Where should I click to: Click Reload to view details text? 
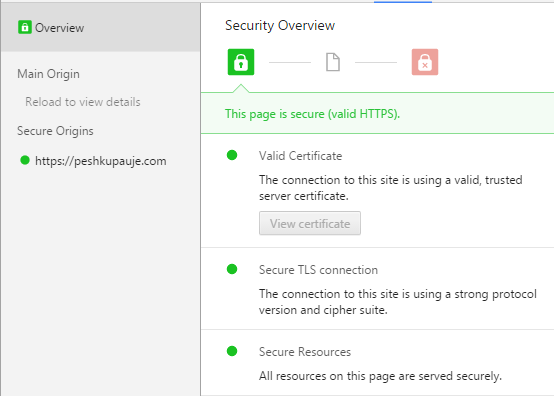click(x=83, y=102)
